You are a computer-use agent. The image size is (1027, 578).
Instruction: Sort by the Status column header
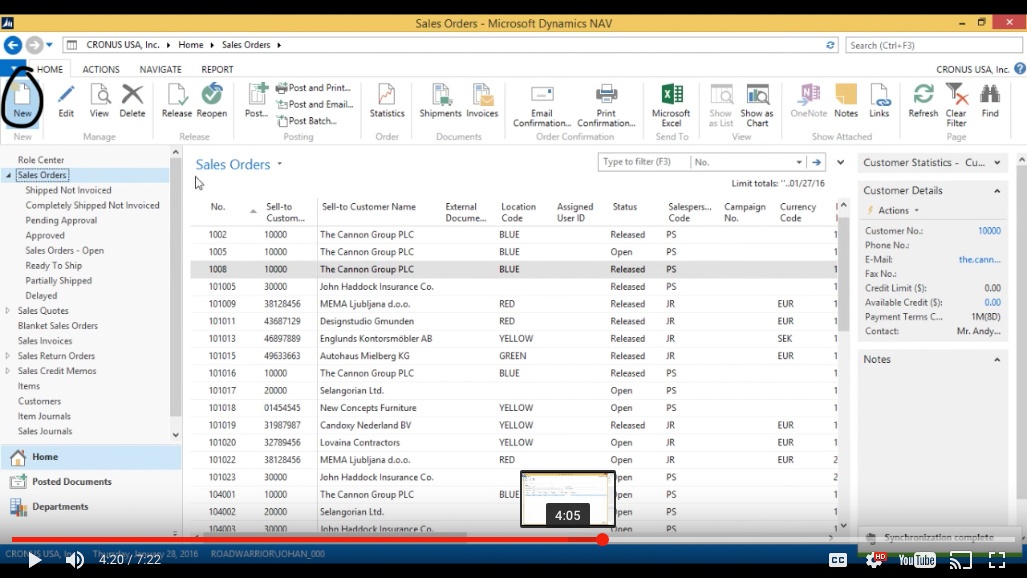pos(625,206)
